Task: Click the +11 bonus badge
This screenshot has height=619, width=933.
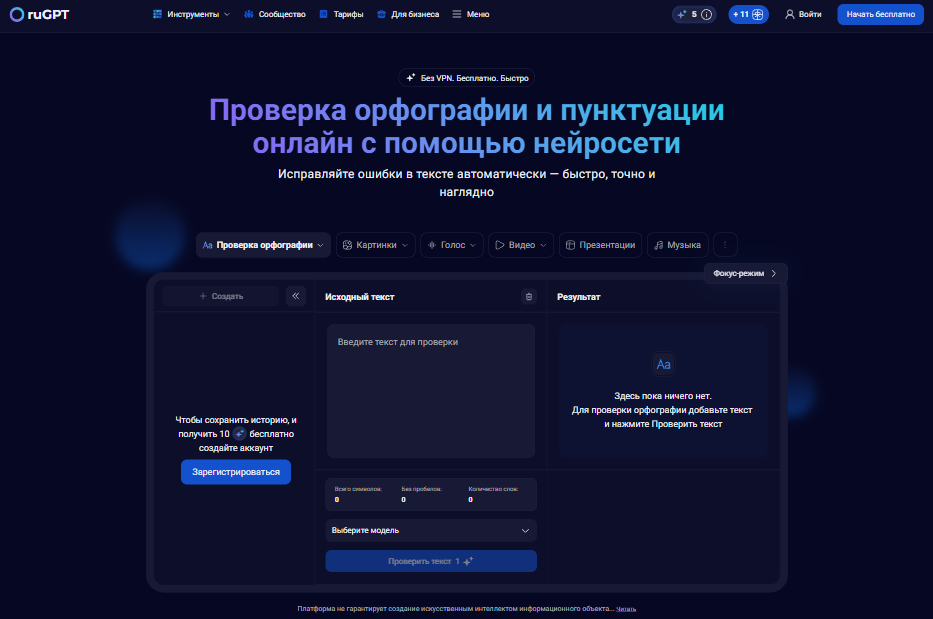Action: point(748,14)
